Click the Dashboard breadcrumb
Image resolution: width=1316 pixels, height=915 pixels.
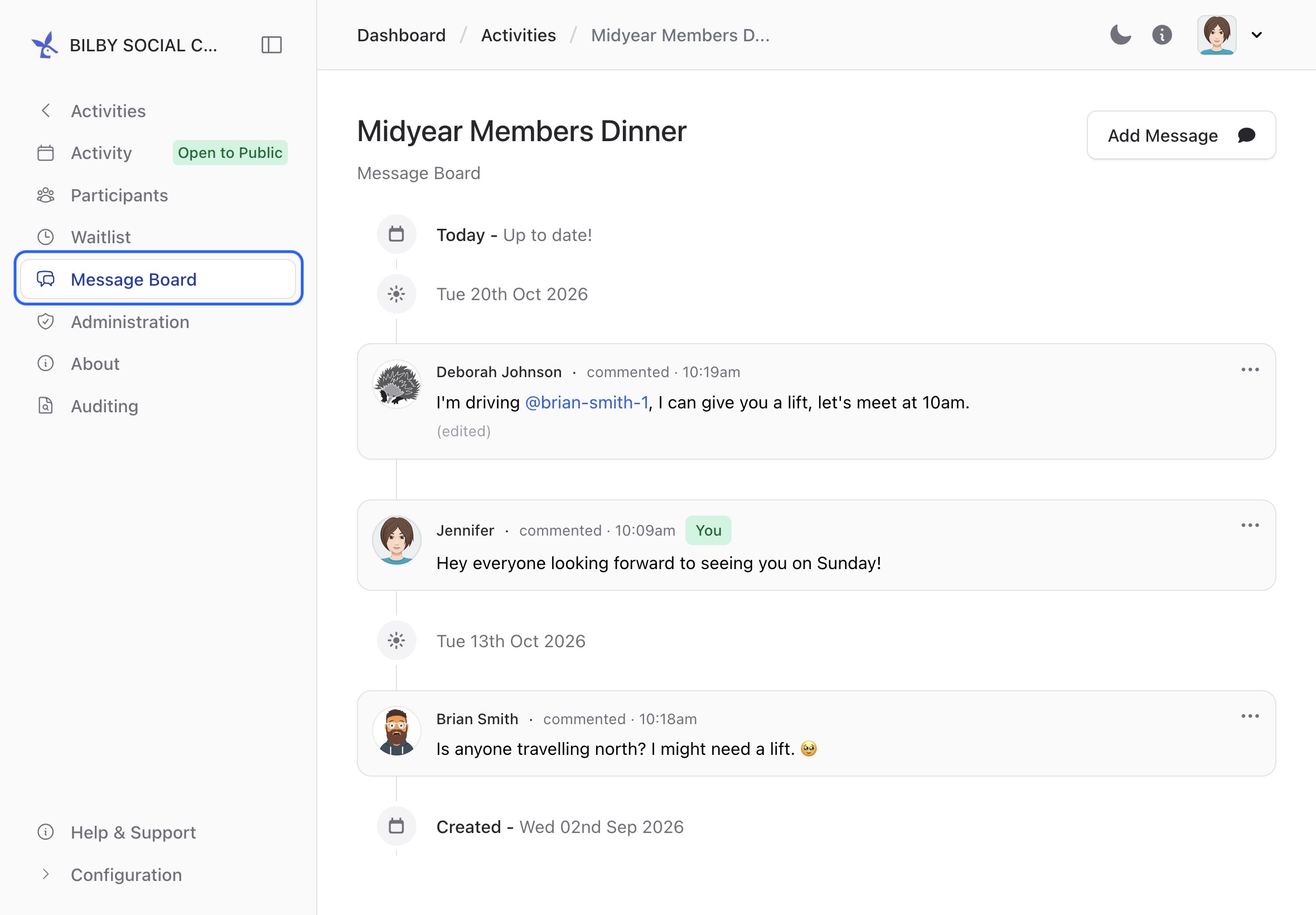click(x=401, y=35)
